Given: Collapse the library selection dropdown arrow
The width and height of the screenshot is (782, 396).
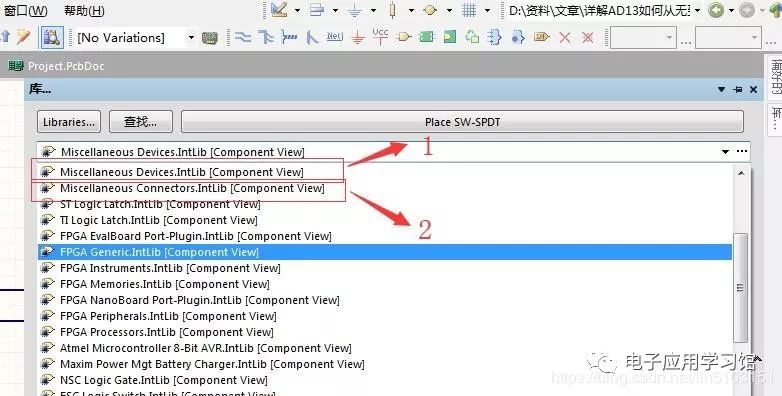Looking at the screenshot, I should (725, 152).
